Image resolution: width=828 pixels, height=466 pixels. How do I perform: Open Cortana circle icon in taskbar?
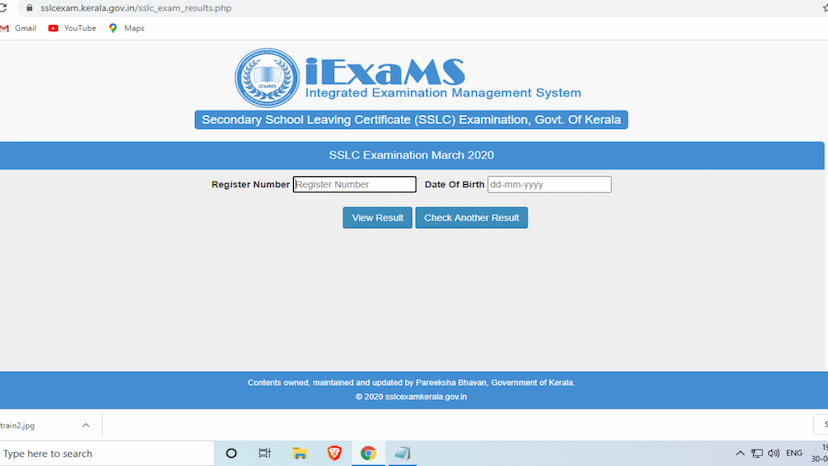coord(231,453)
